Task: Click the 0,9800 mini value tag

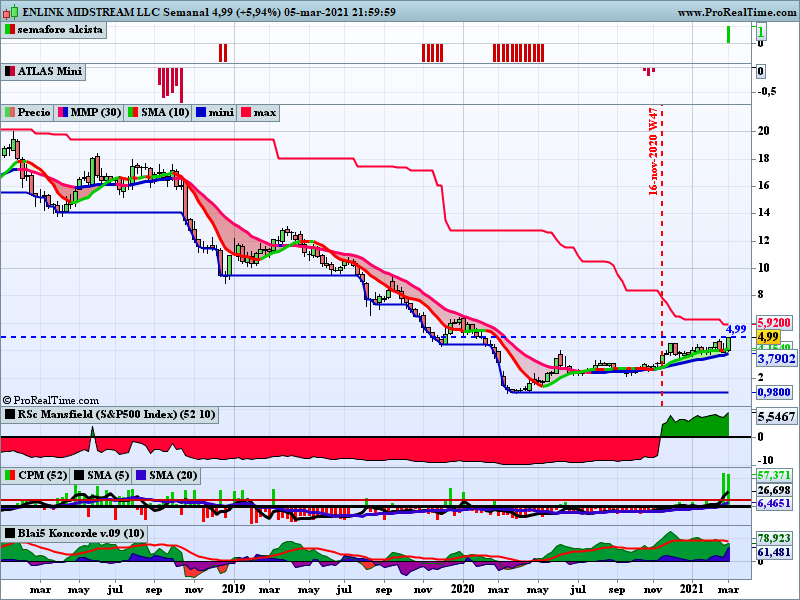Action: pyautogui.click(x=774, y=392)
